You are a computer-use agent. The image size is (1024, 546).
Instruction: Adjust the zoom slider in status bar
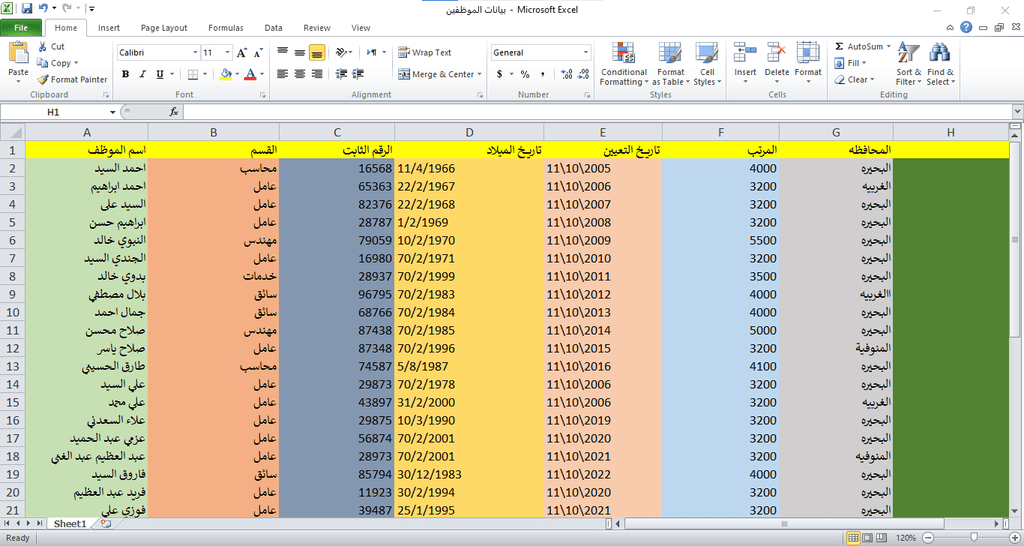(974, 538)
